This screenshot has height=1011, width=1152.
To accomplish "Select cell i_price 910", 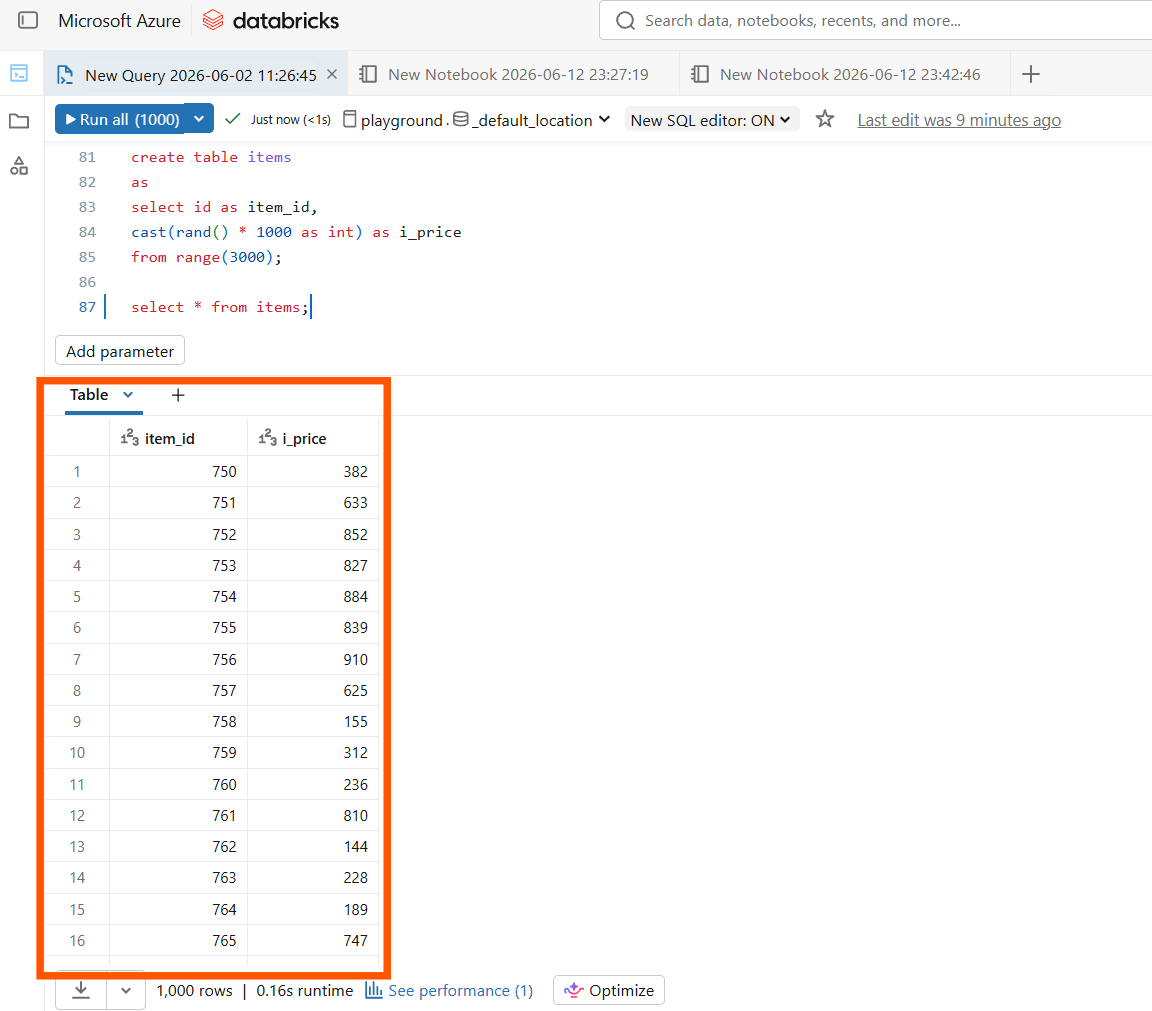I will 313,660.
